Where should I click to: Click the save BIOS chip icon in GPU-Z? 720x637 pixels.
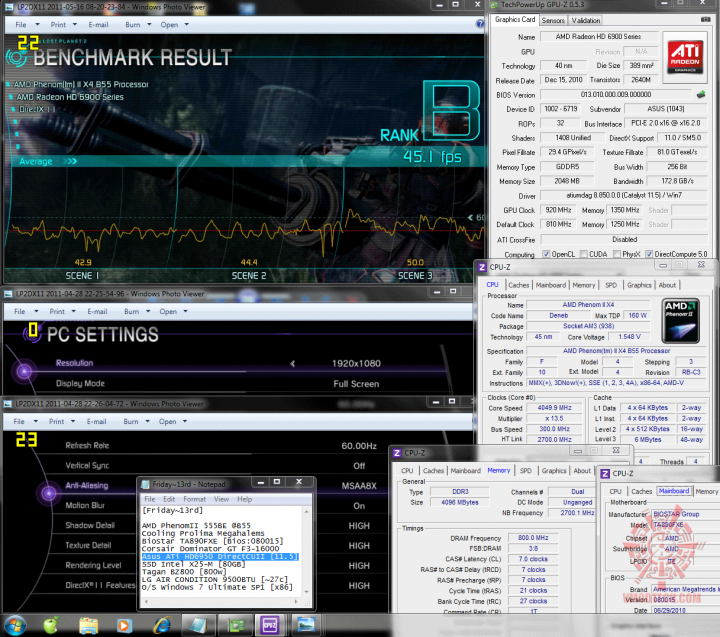[x=701, y=95]
